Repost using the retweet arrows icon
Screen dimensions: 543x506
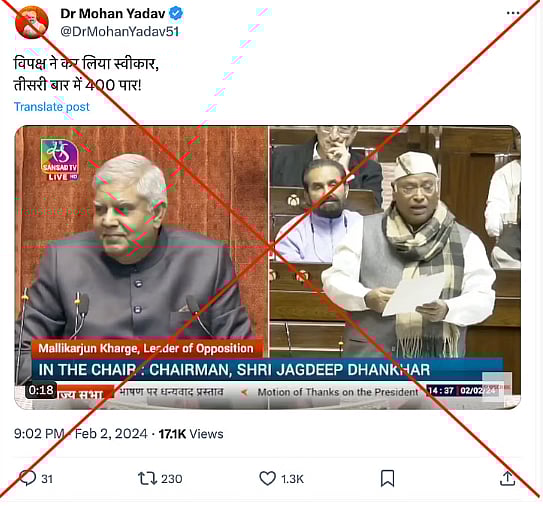pos(148,478)
